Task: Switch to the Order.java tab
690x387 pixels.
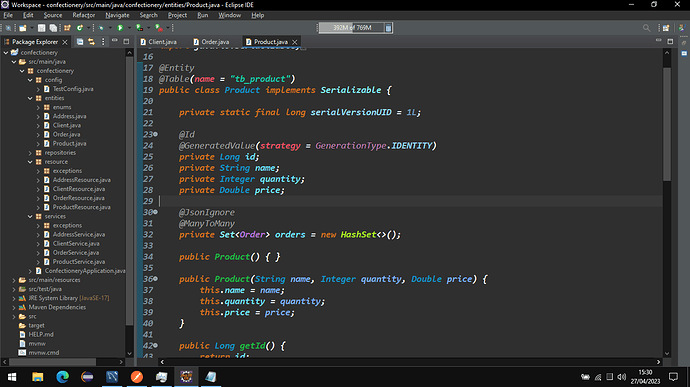Action: [211, 42]
